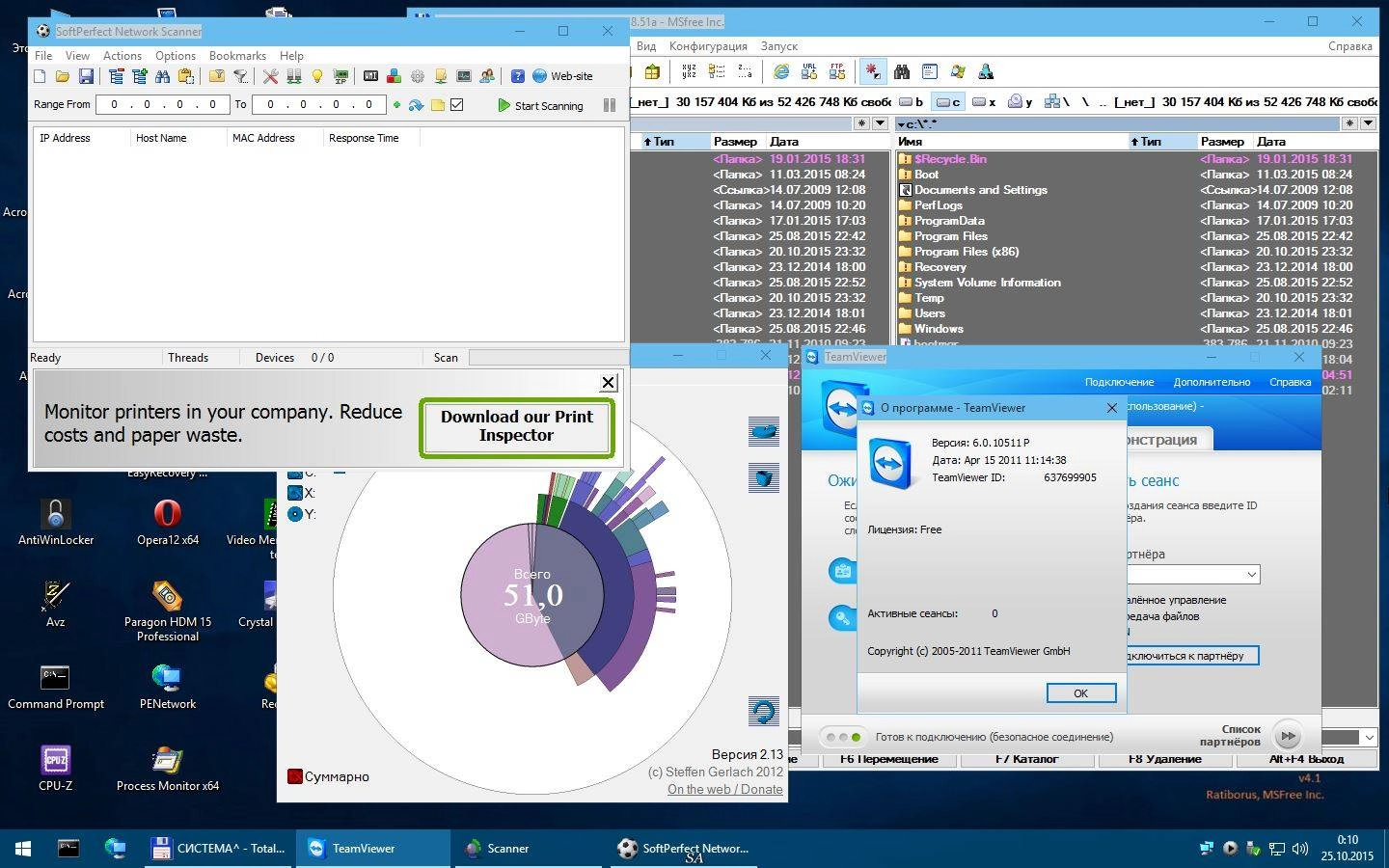
Task: Click Download our Print Inspector button
Action: (x=516, y=426)
